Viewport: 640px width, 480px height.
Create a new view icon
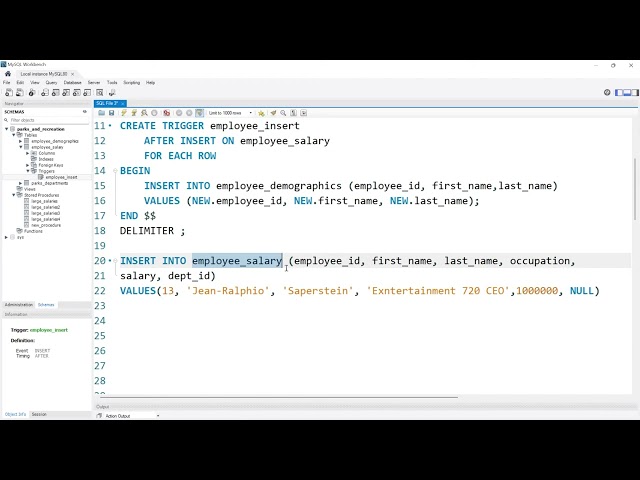coord(66,93)
